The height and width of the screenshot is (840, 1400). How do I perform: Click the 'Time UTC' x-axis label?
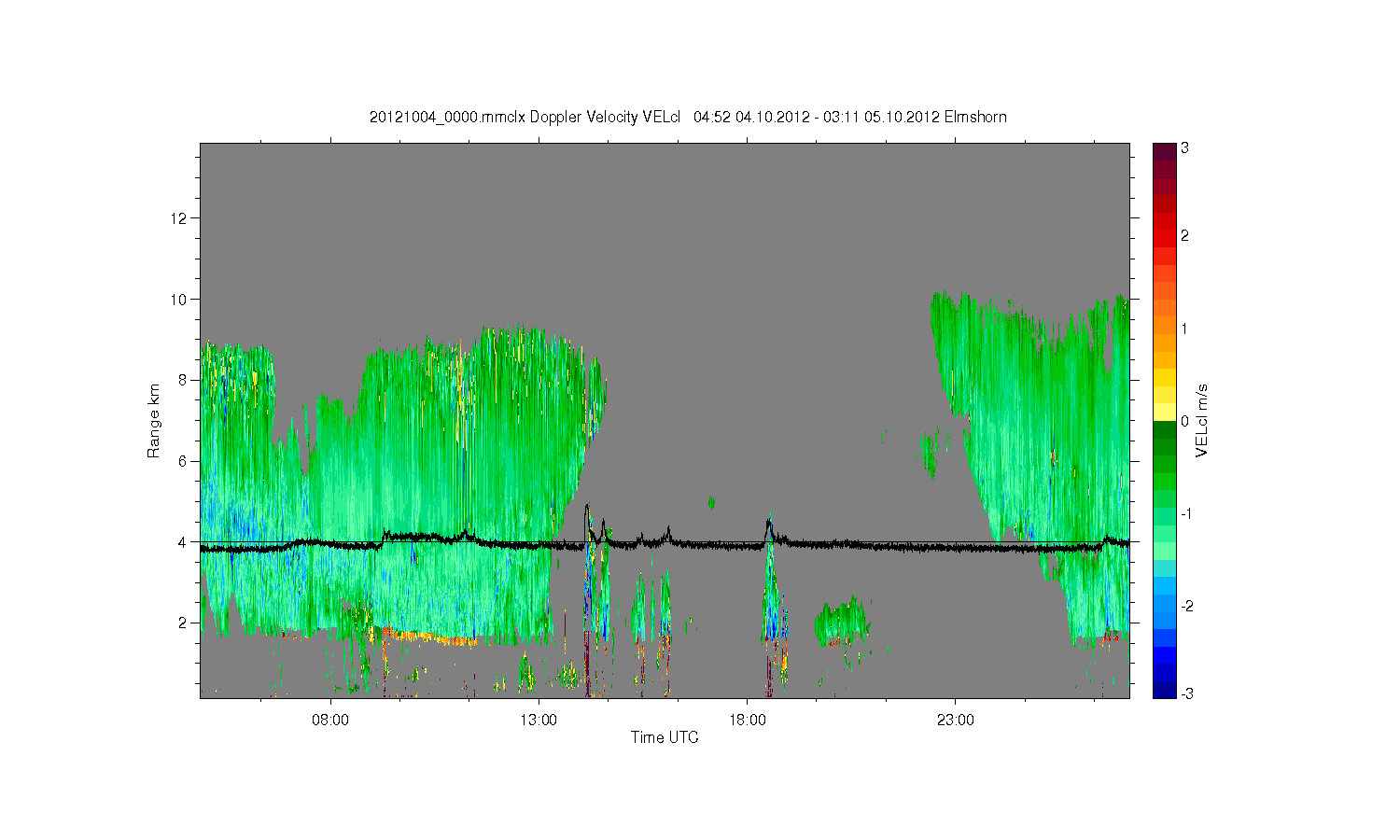point(665,737)
